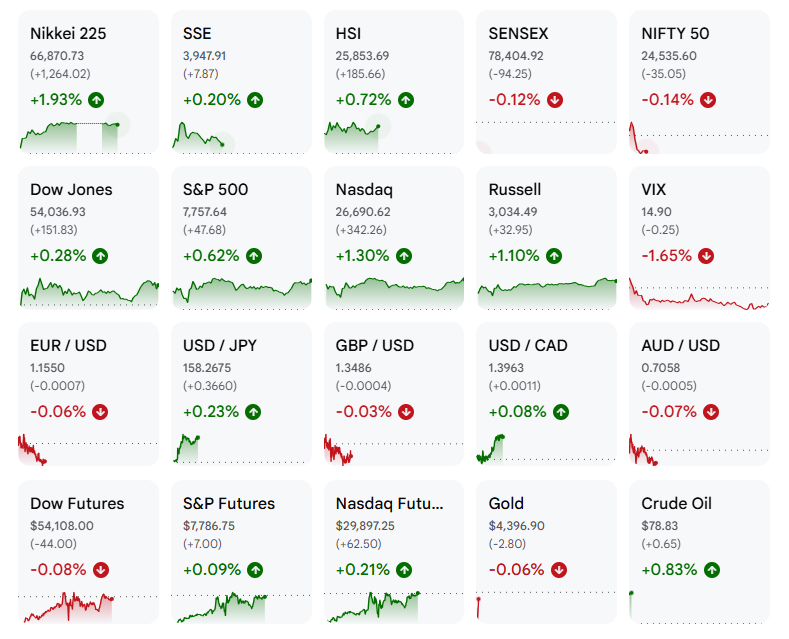The image size is (789, 639).
Task: Click the green up arrow on Nikkei 225
Action: coord(96,100)
